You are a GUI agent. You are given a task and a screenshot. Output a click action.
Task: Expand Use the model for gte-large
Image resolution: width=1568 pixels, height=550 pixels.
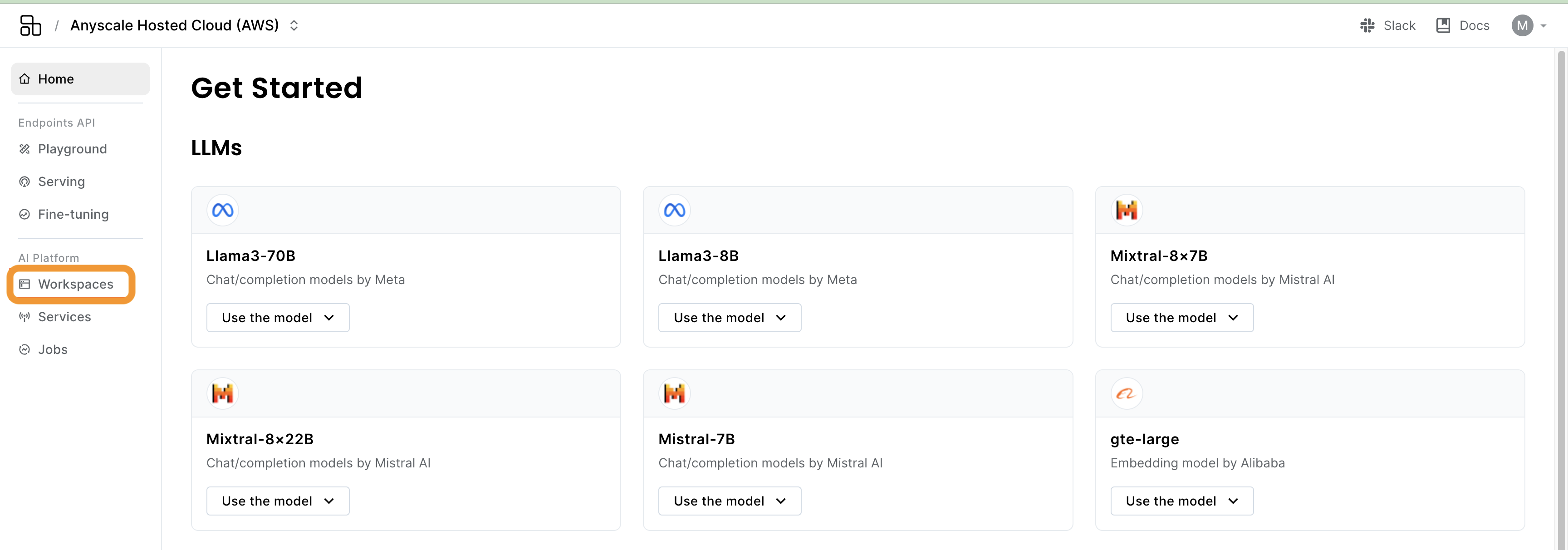(x=1181, y=501)
